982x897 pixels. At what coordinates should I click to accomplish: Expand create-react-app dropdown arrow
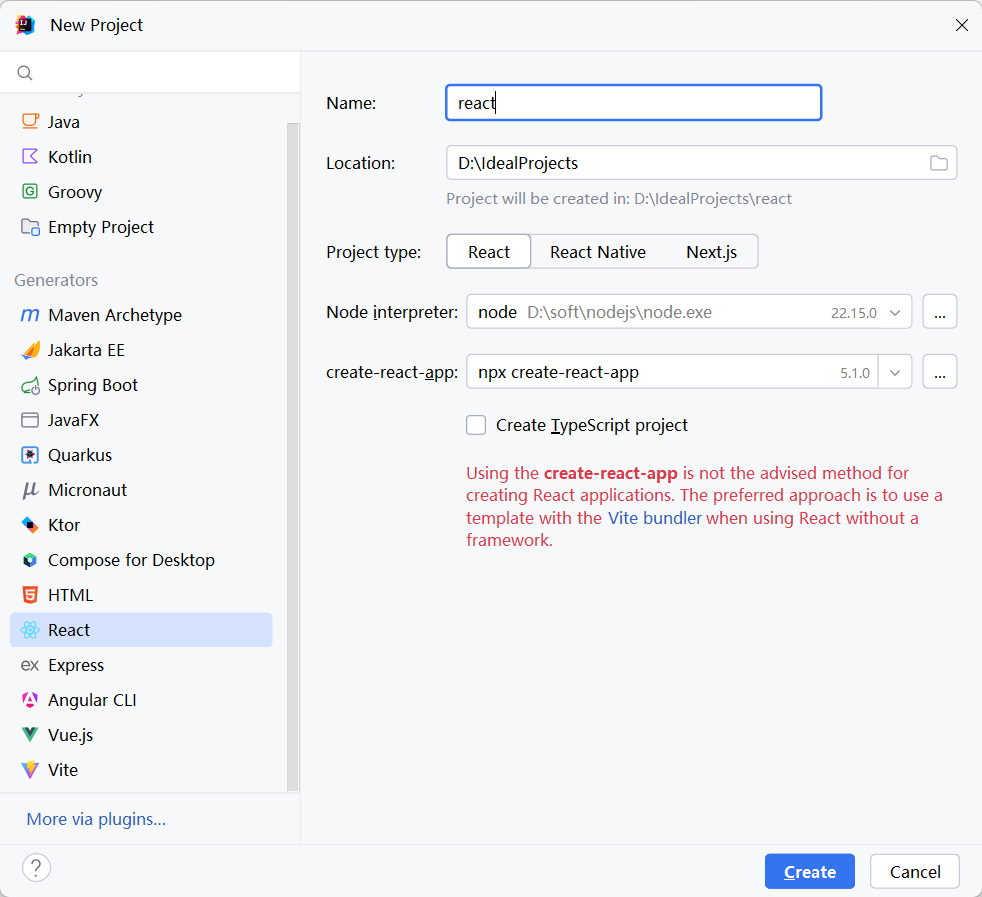(x=895, y=372)
